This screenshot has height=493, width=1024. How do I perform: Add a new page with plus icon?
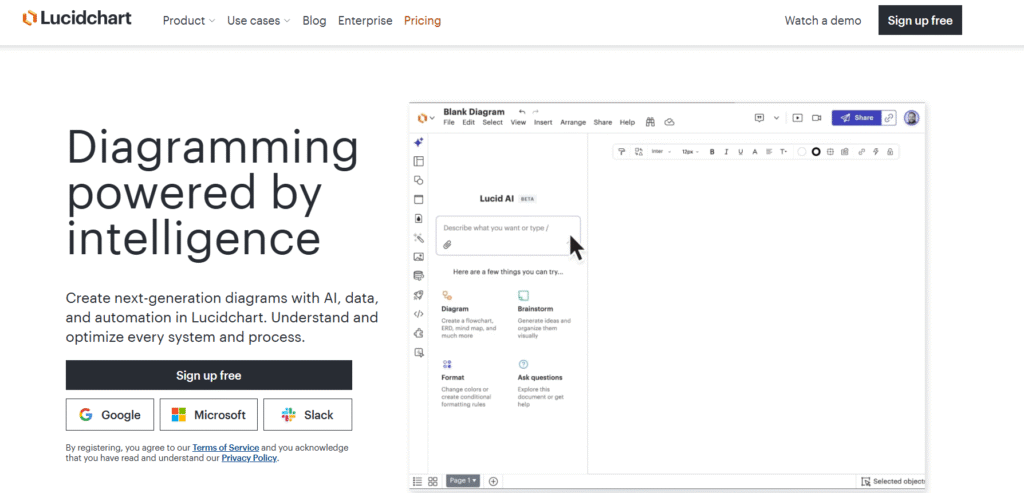[493, 481]
